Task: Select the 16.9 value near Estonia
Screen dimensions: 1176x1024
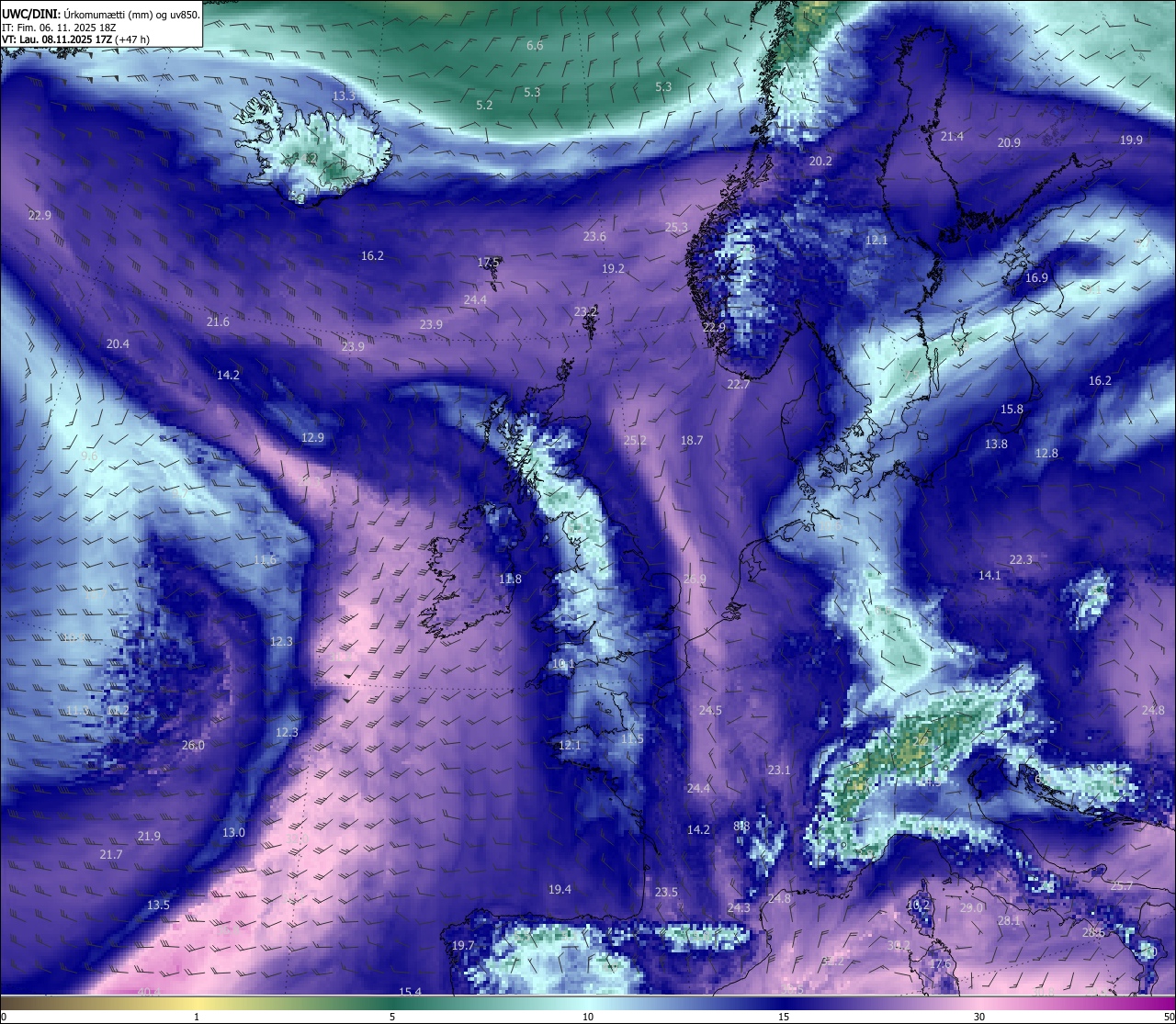Action: (x=1036, y=277)
